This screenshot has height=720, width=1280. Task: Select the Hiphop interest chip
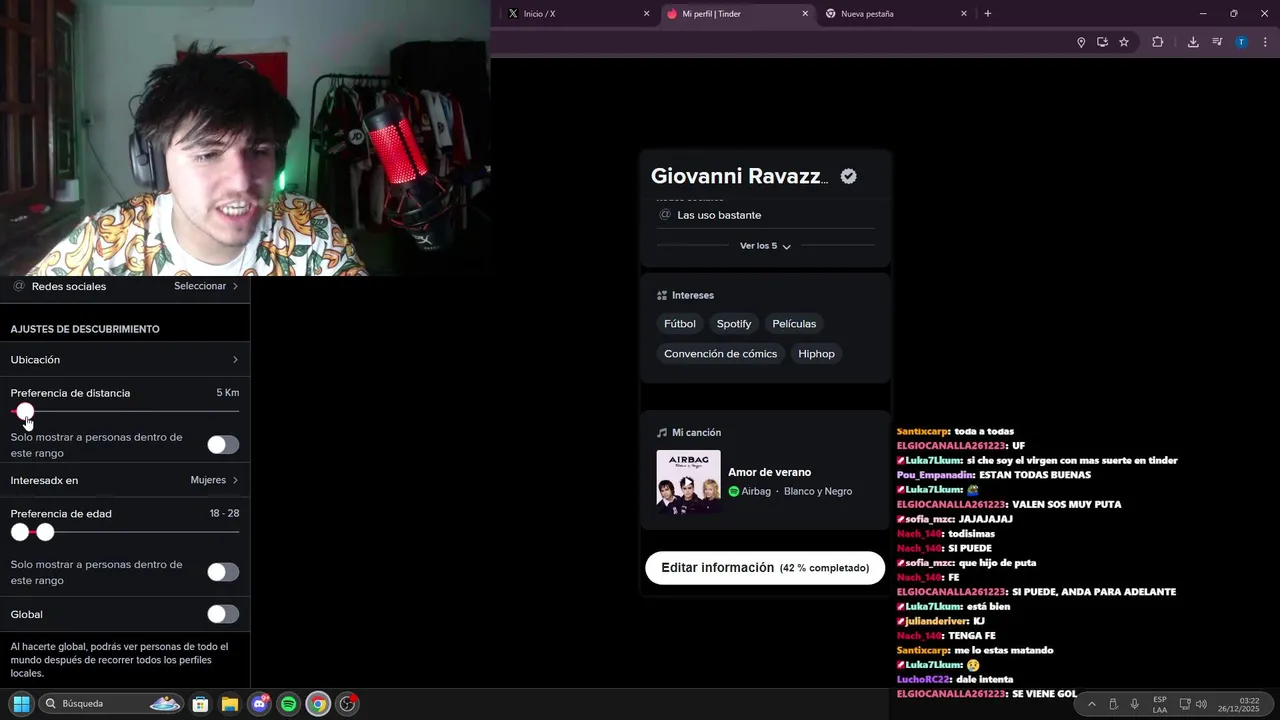816,354
